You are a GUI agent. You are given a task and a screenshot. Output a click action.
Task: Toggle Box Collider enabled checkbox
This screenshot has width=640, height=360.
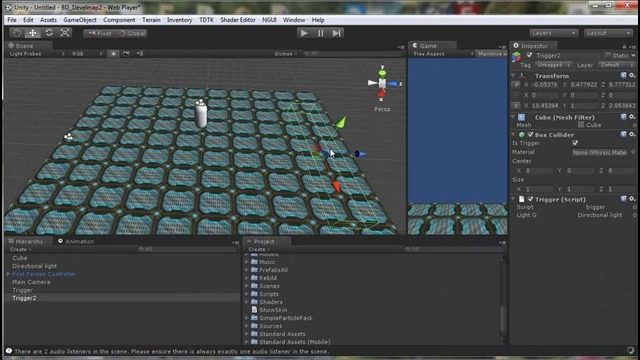pyautogui.click(x=530, y=135)
